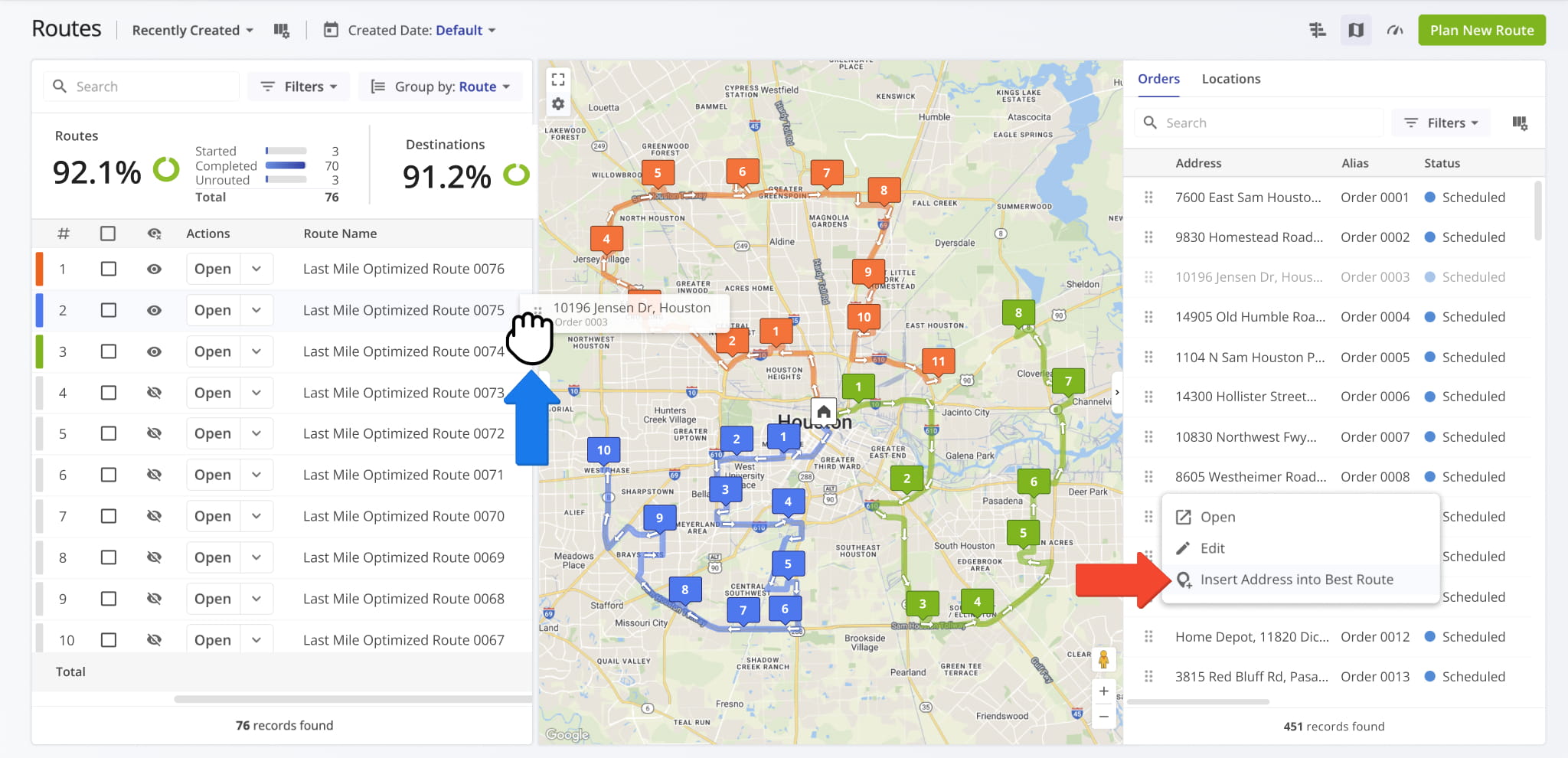This screenshot has width=1568, height=758.
Task: Toggle fullscreen map mode
Action: click(x=558, y=78)
